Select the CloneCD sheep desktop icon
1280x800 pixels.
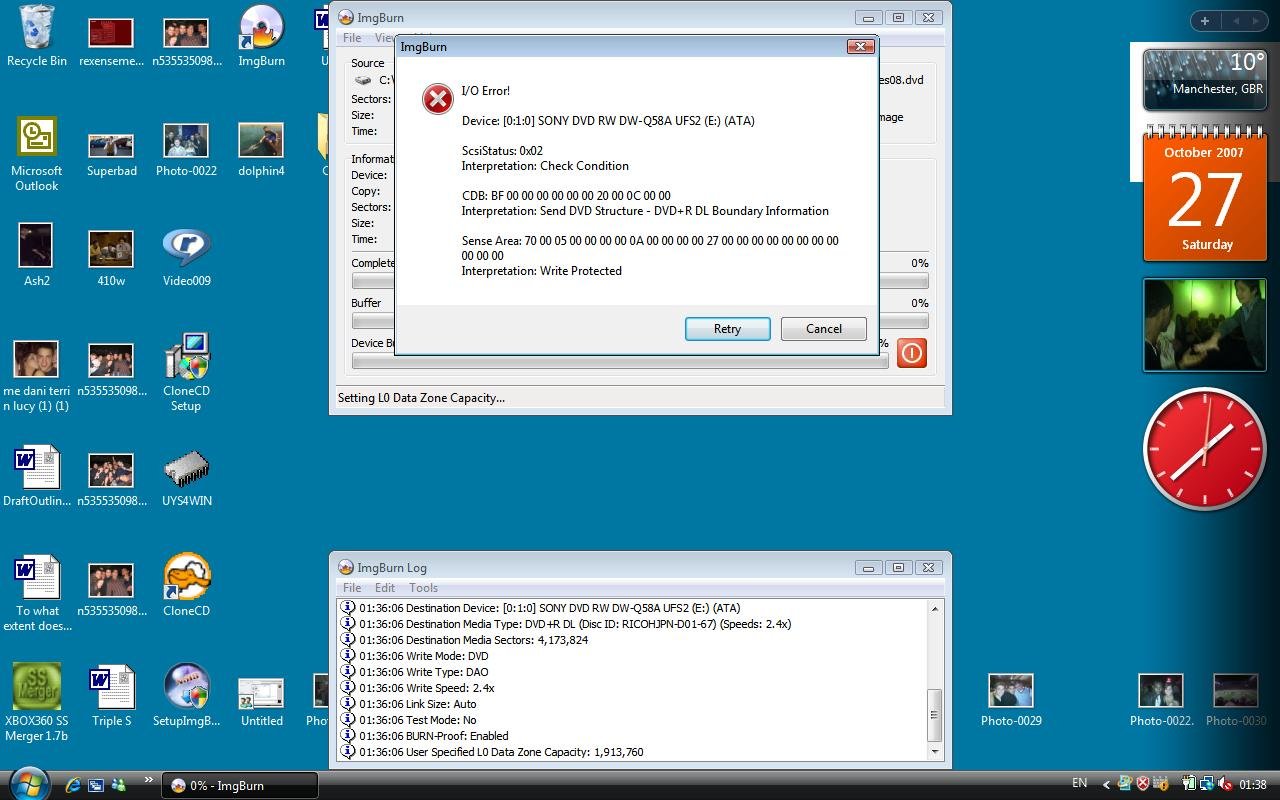187,586
